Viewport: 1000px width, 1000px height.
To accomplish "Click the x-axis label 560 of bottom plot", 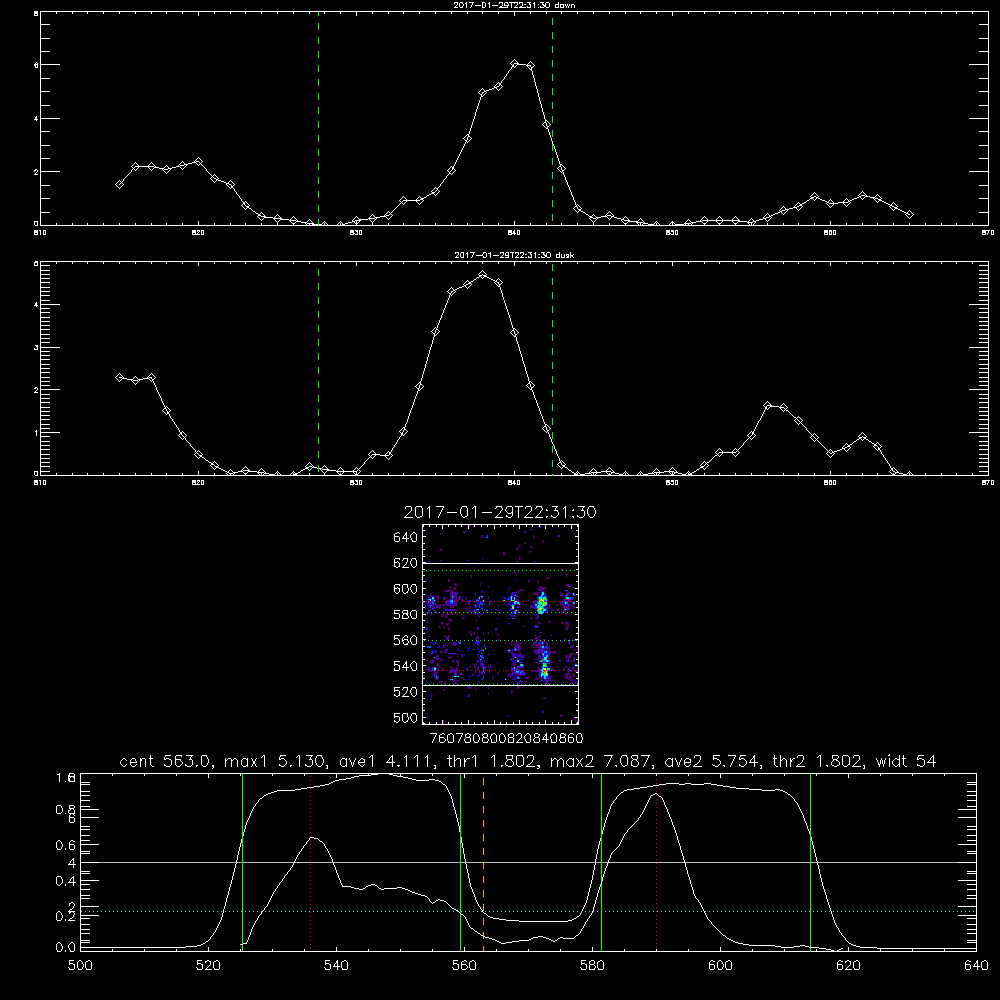I will click(x=464, y=966).
